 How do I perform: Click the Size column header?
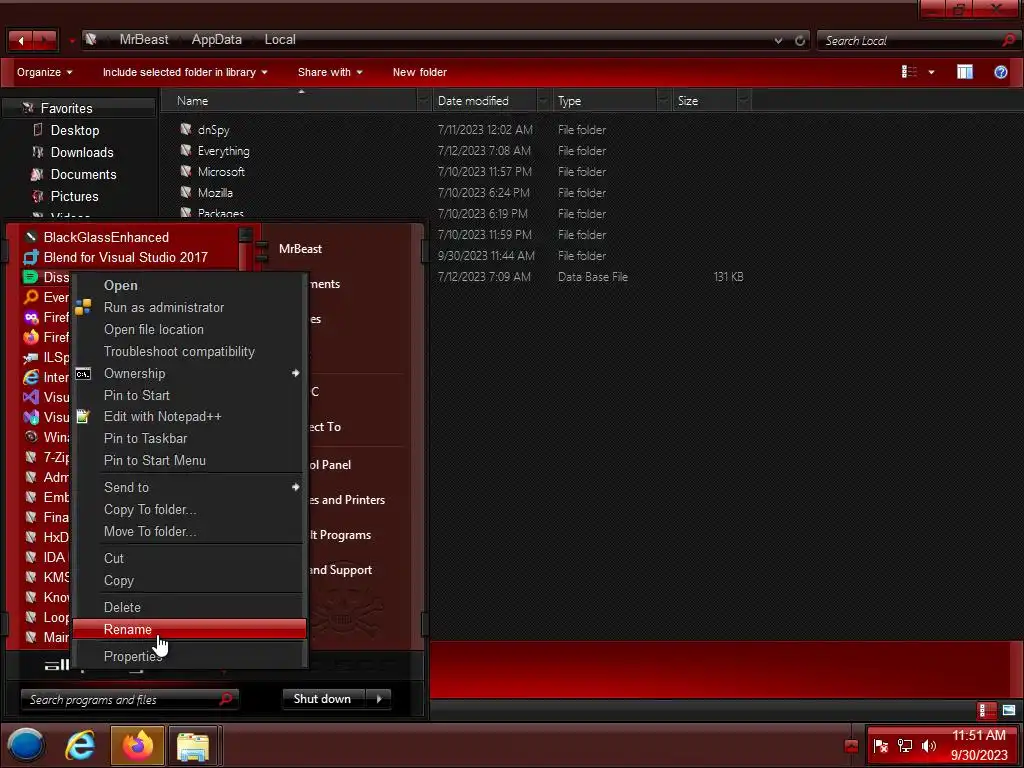click(705, 101)
